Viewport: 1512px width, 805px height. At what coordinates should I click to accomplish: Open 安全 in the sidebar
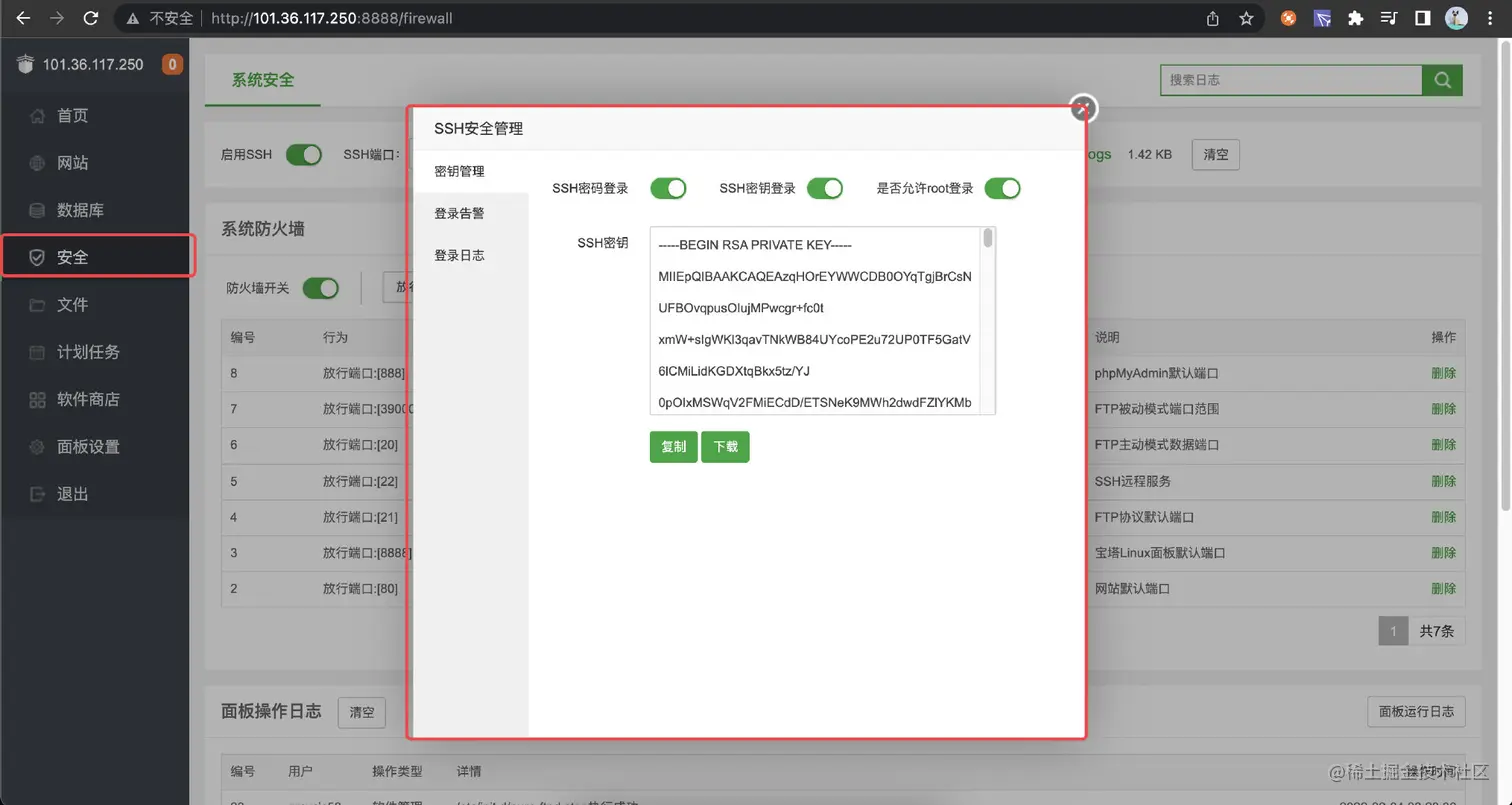(95, 257)
